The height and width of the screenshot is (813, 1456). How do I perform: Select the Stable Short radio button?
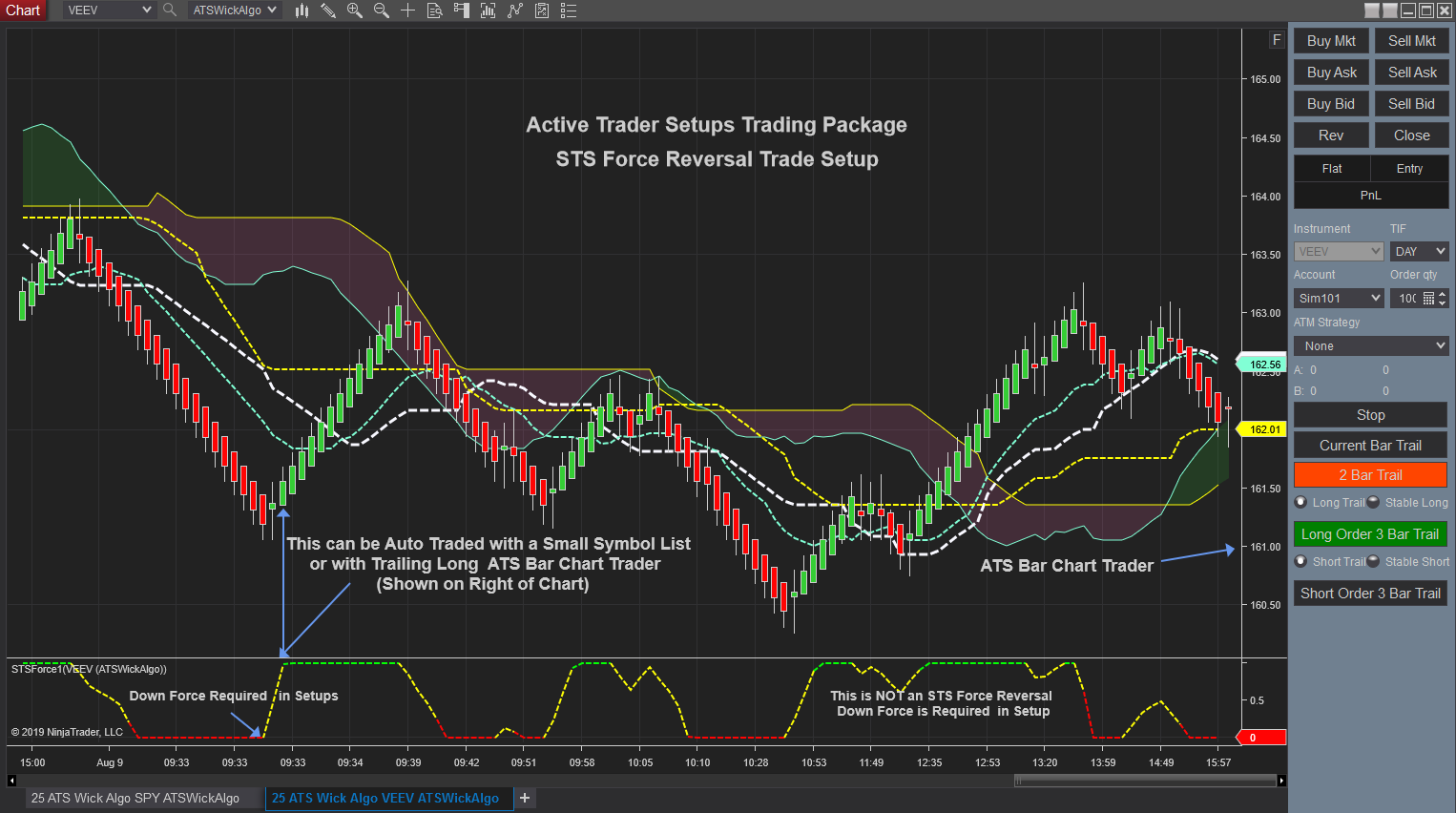(1373, 561)
